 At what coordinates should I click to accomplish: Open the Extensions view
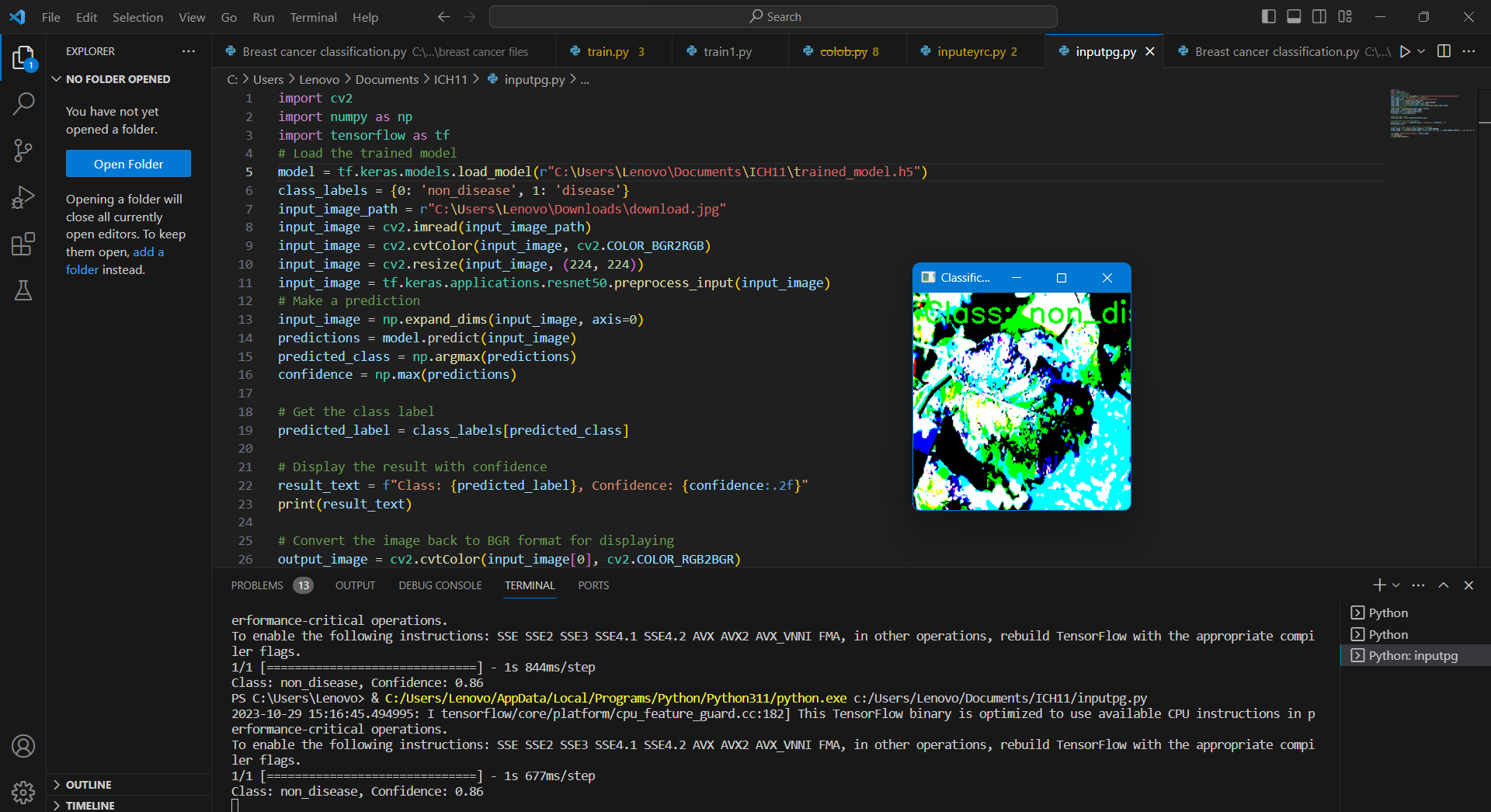(23, 245)
